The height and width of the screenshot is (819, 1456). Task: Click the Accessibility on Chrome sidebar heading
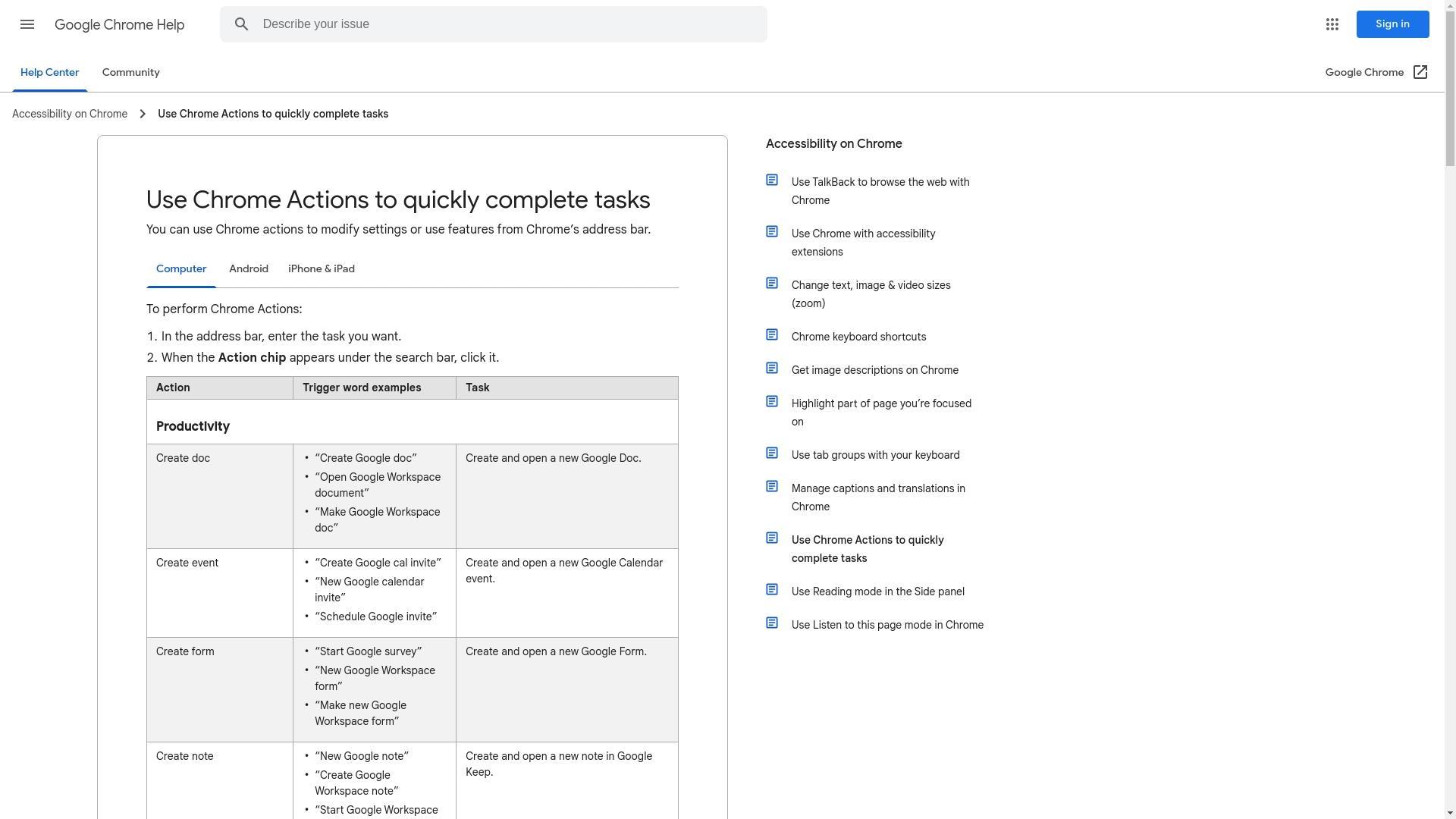834,144
